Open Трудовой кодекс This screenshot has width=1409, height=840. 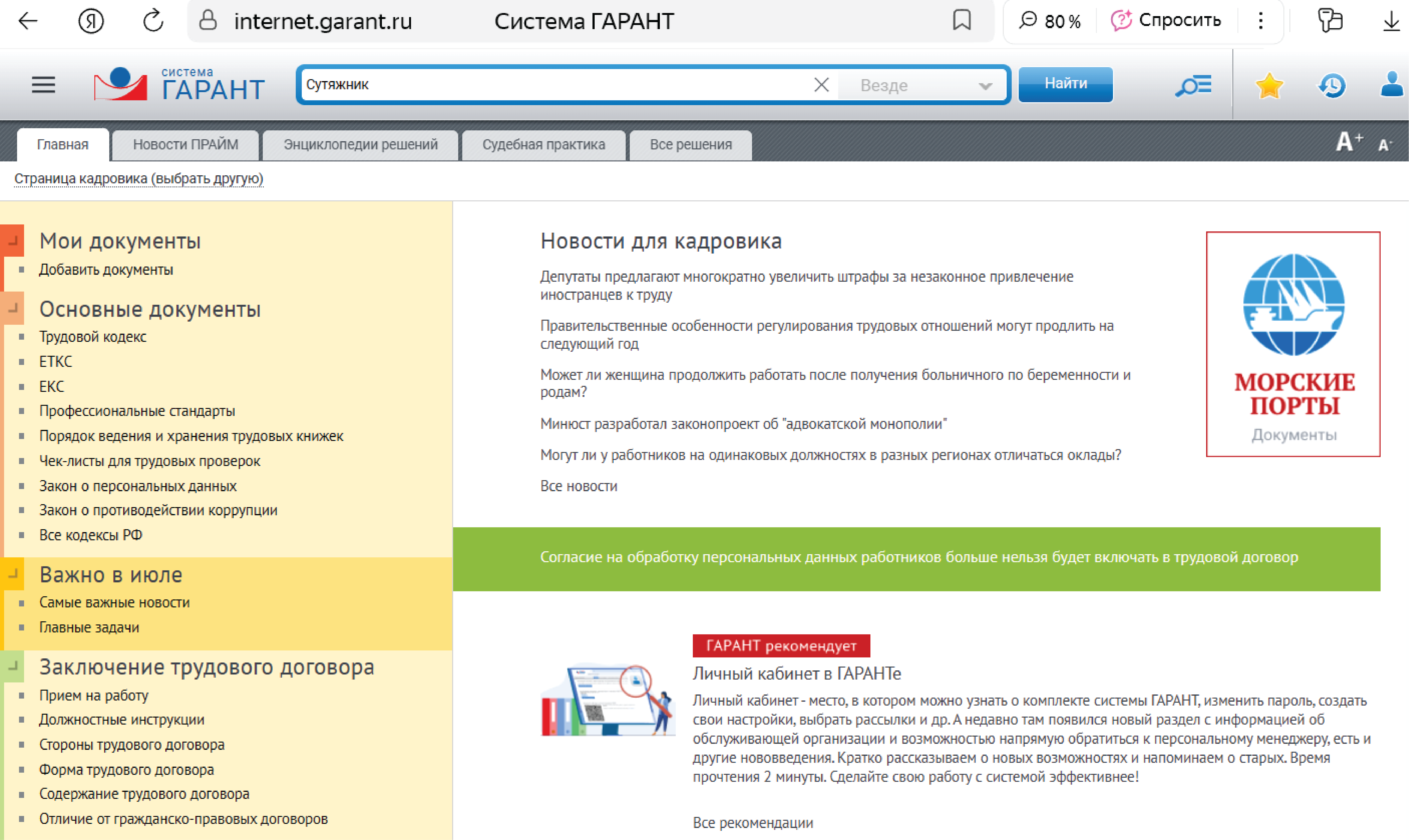pyautogui.click(x=93, y=337)
